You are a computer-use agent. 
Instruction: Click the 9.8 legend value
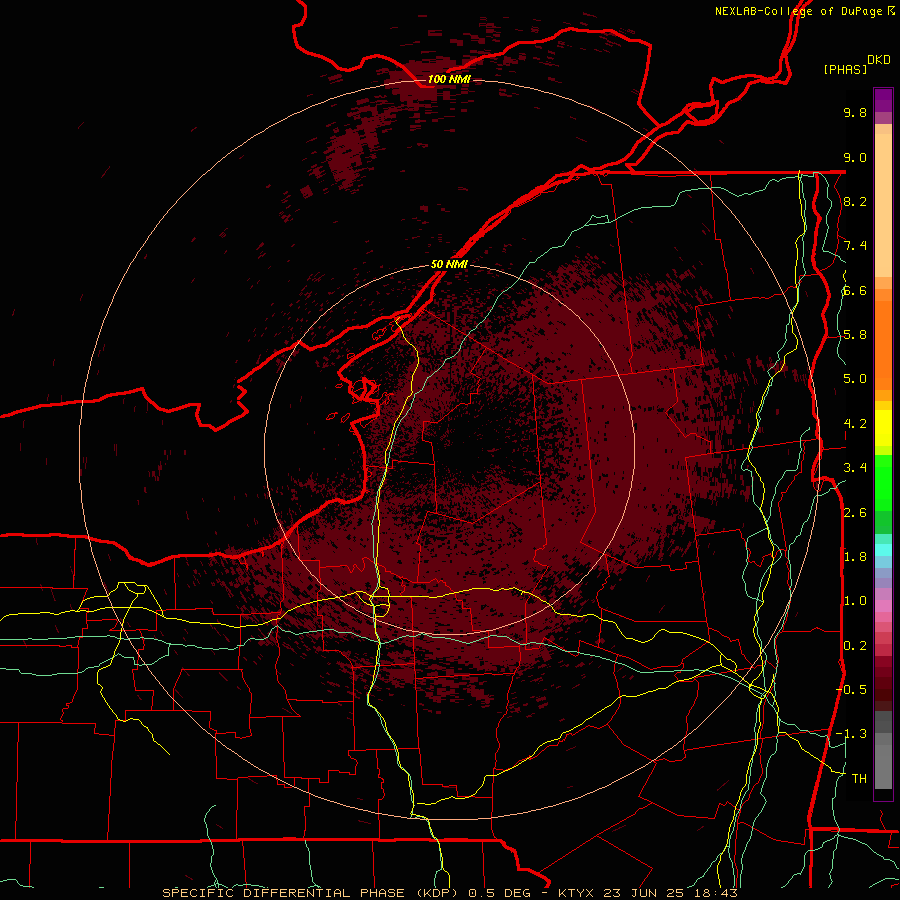point(855,112)
